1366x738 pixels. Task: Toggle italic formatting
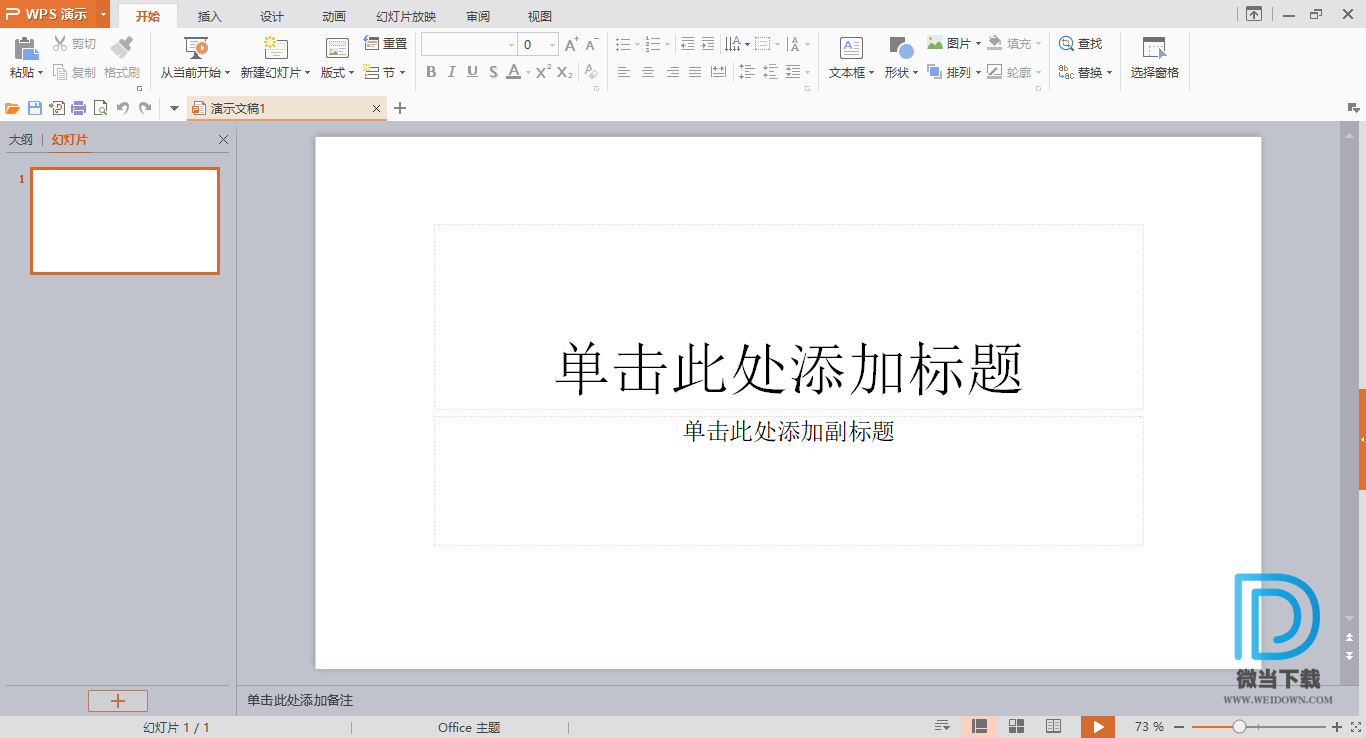pos(452,72)
